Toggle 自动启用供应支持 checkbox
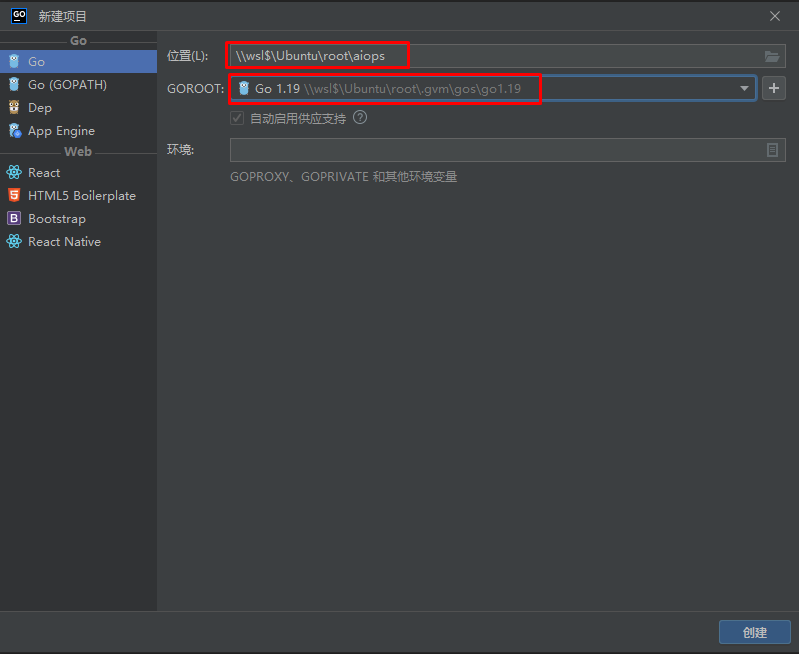The width and height of the screenshot is (799, 654). pyautogui.click(x=237, y=118)
